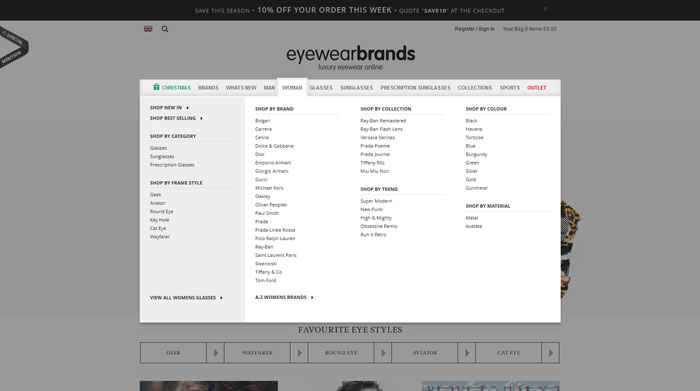700x391 pixels.
Task: Click the Special Mention ribbon badge
Action: [13, 48]
